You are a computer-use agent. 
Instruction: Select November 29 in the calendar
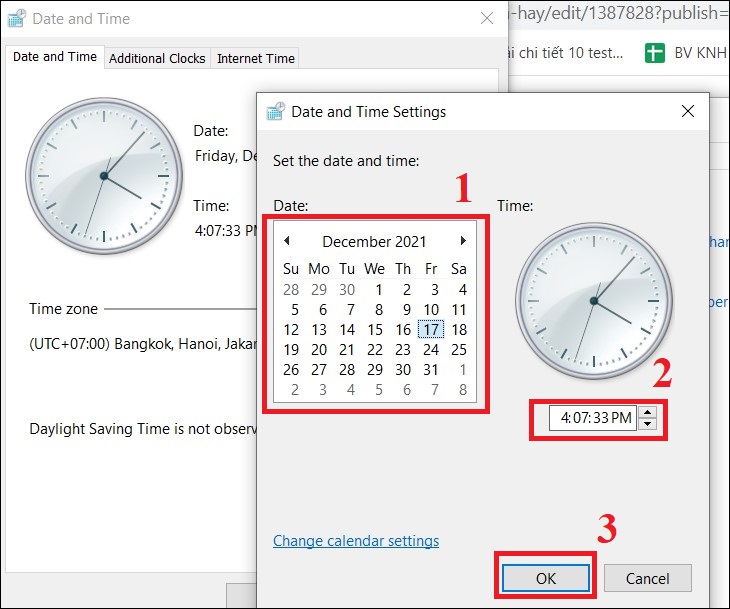(x=319, y=290)
